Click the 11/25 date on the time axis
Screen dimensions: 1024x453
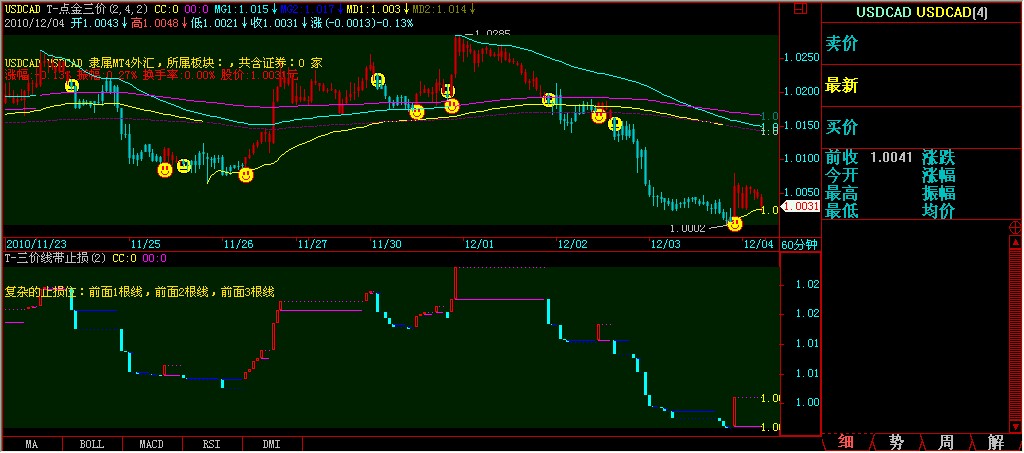[x=146, y=244]
